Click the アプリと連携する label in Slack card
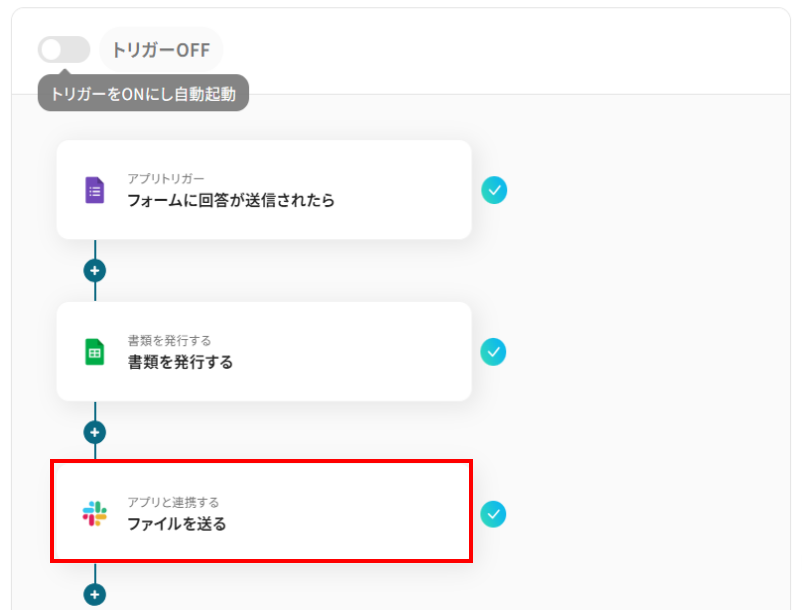Viewport: 802px width, 611px height. (172, 502)
